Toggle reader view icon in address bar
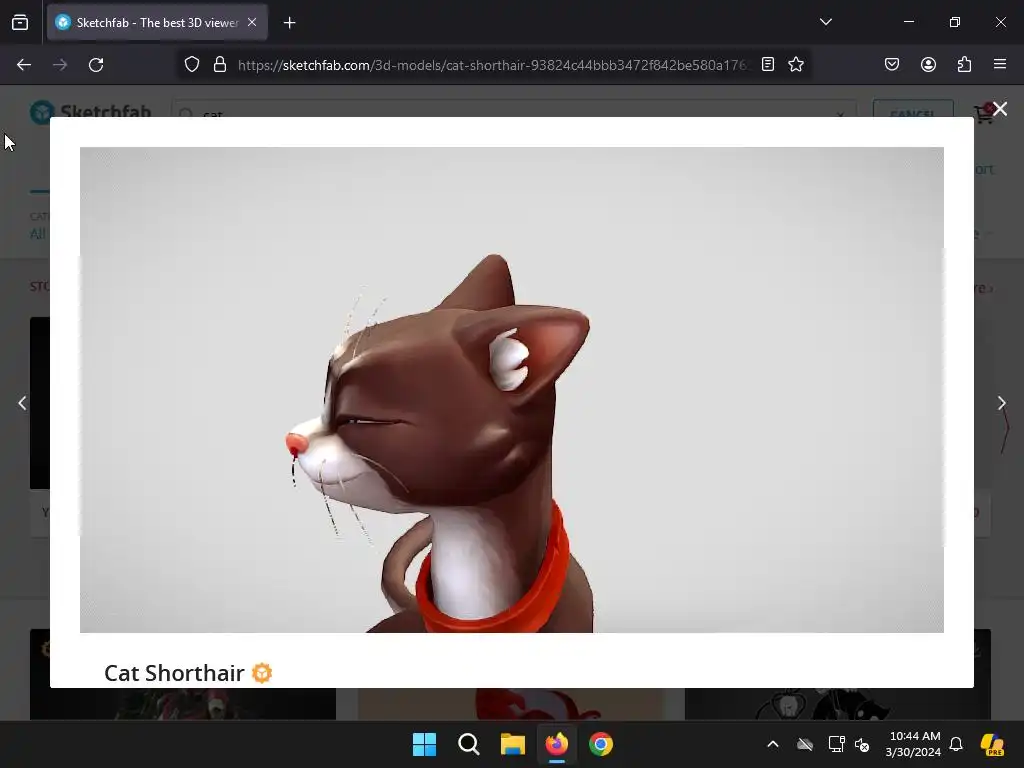The height and width of the screenshot is (768, 1024). pos(768,64)
